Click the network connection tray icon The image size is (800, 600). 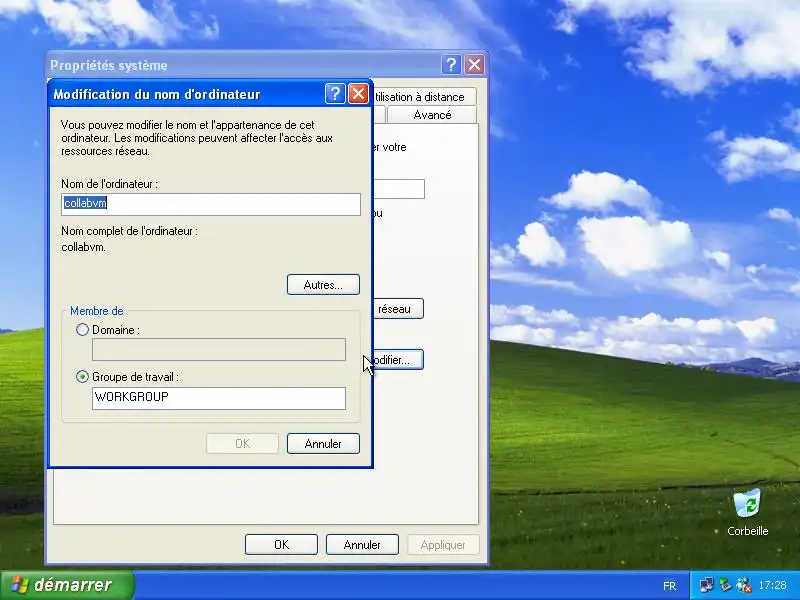point(706,585)
